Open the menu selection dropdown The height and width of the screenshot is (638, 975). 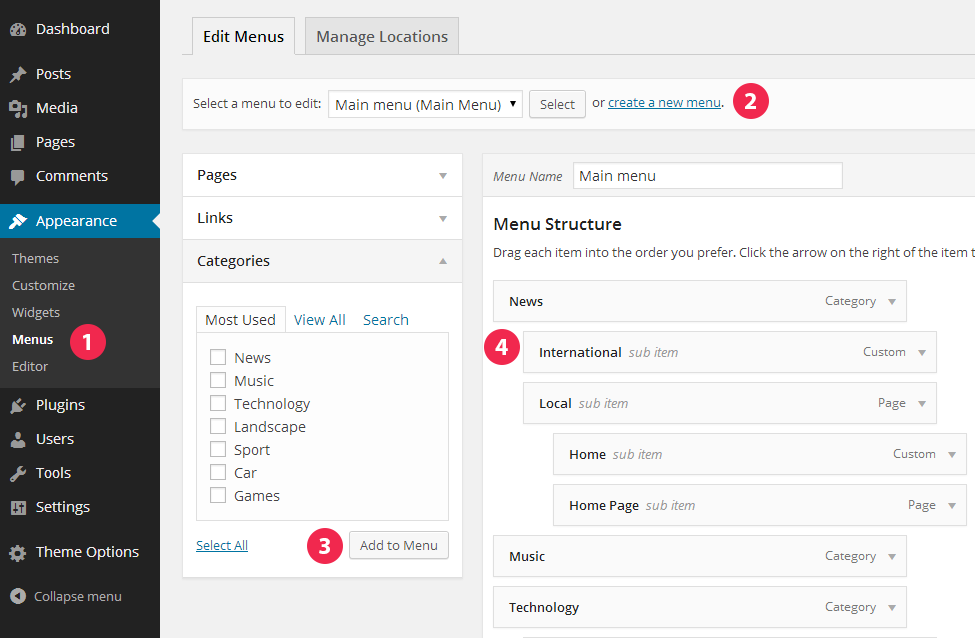425,104
